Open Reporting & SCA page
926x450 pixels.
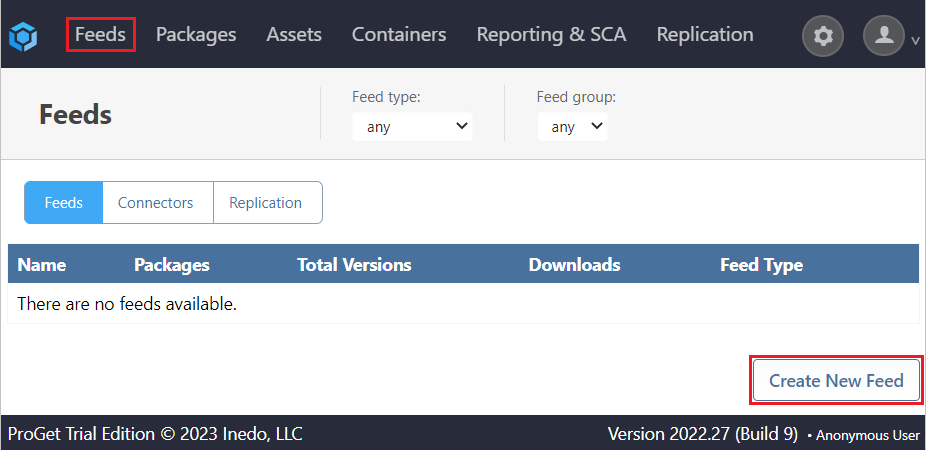click(x=551, y=35)
